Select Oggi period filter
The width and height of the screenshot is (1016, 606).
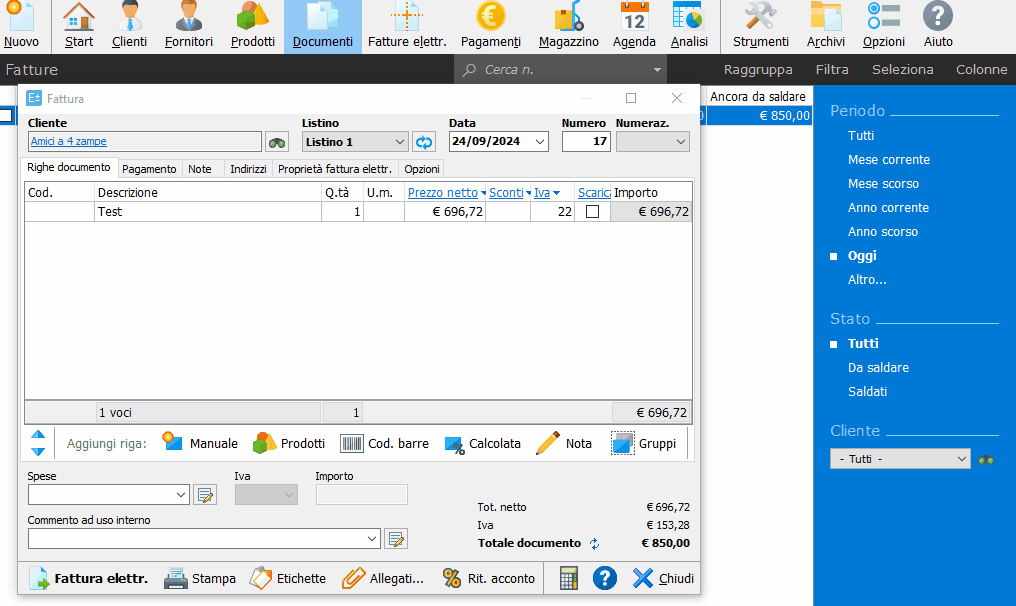coord(862,256)
